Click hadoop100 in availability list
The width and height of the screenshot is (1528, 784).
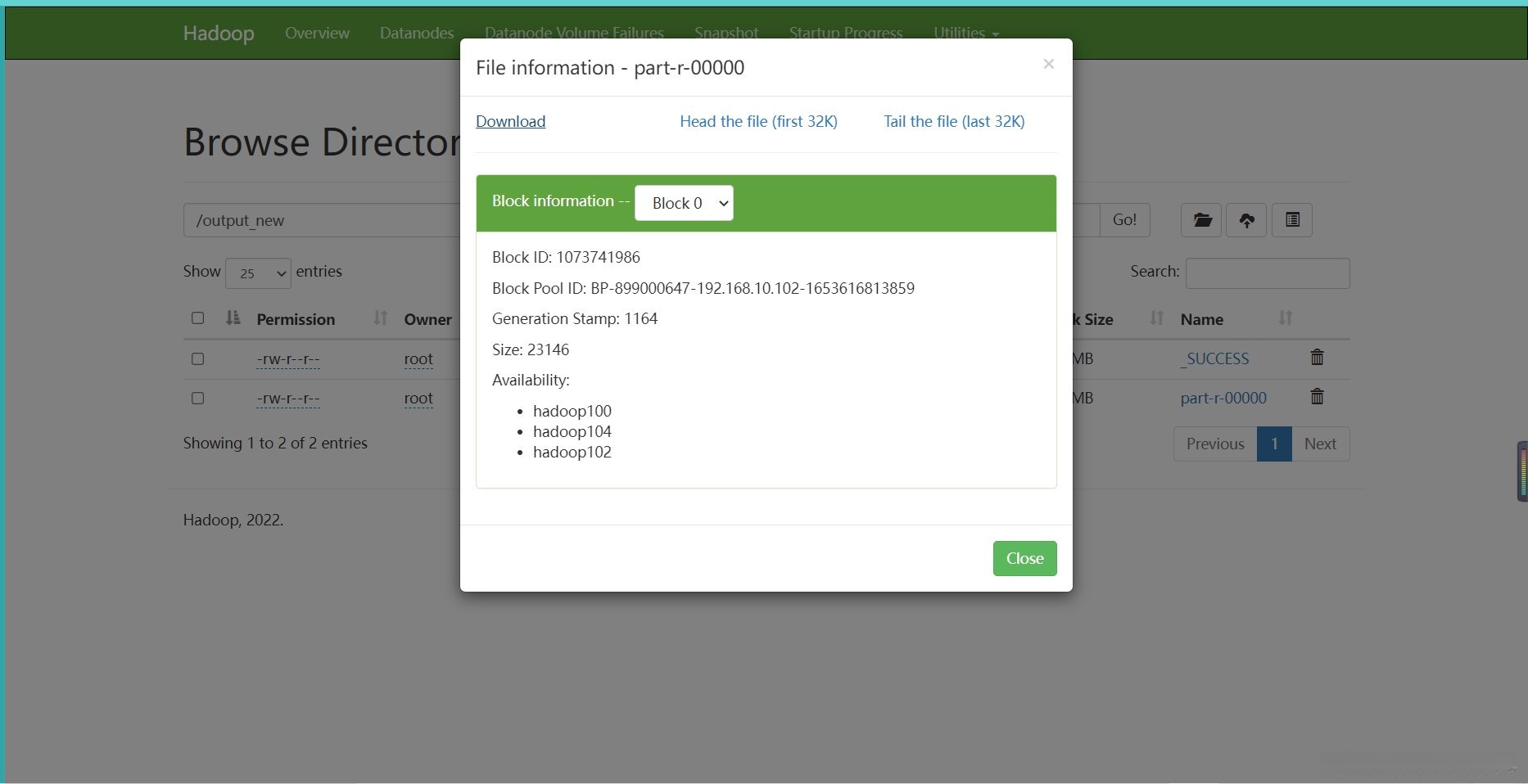coord(572,411)
